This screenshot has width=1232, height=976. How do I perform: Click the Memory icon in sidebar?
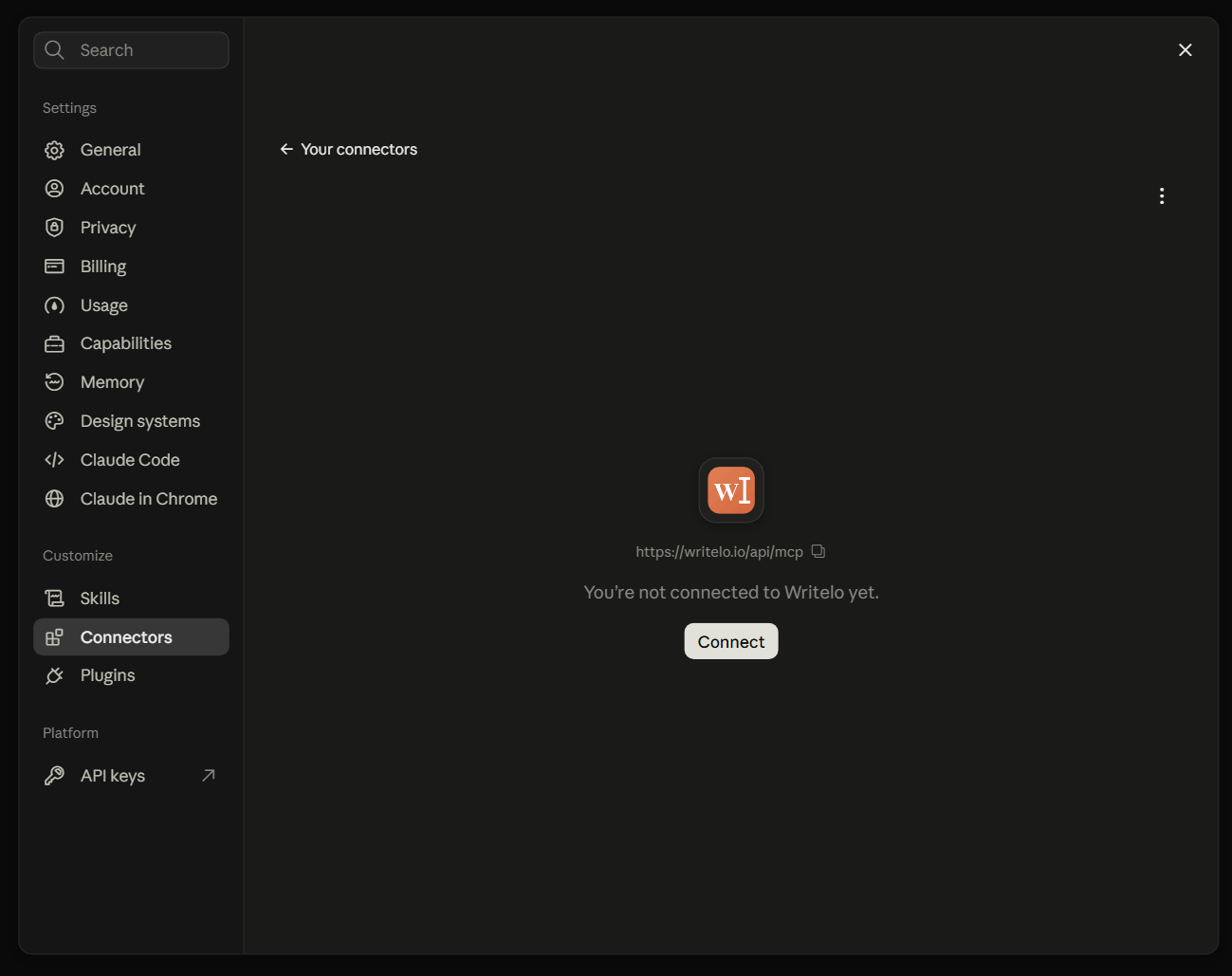(55, 382)
